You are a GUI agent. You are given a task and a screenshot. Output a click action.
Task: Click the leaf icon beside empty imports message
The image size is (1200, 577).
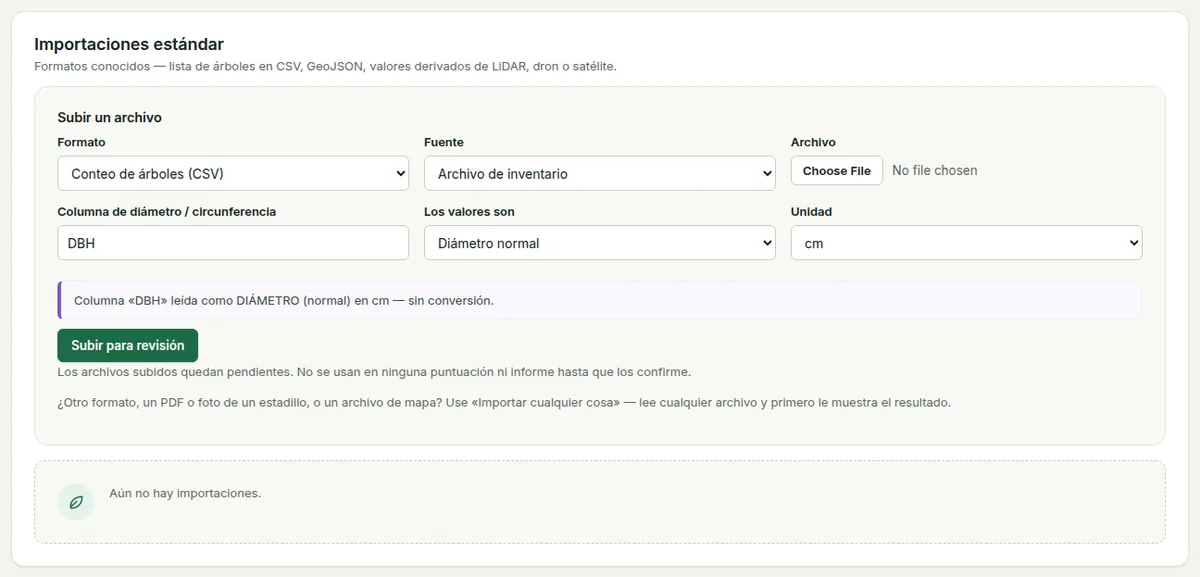pyautogui.click(x=75, y=502)
